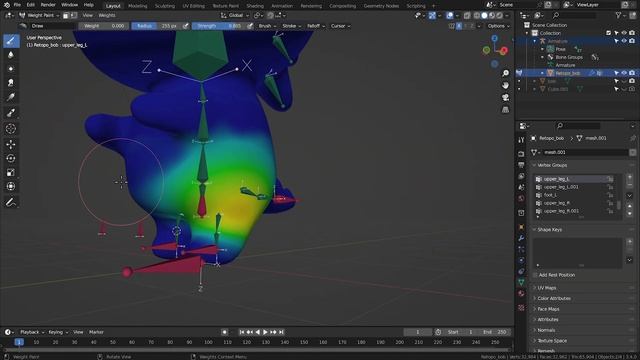Toggle X-ray display in viewport header
Viewport: 640px width, 360px height.
point(467,16)
